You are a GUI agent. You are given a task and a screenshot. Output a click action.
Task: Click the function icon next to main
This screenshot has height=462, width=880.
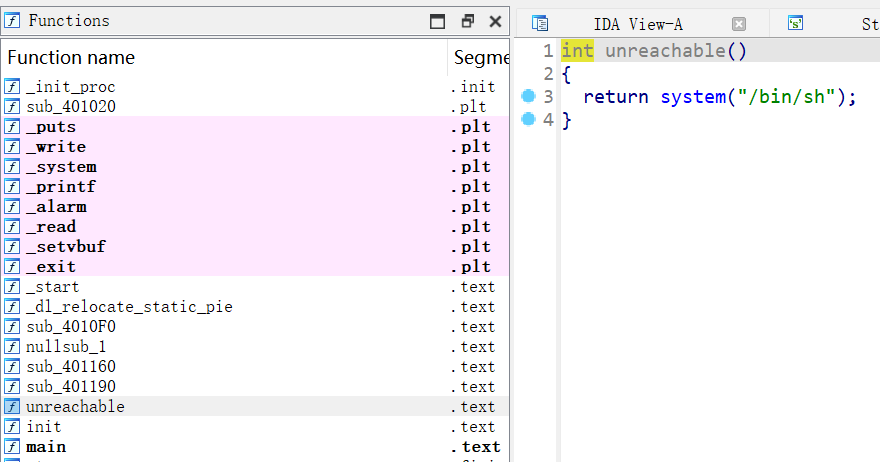click(12, 447)
